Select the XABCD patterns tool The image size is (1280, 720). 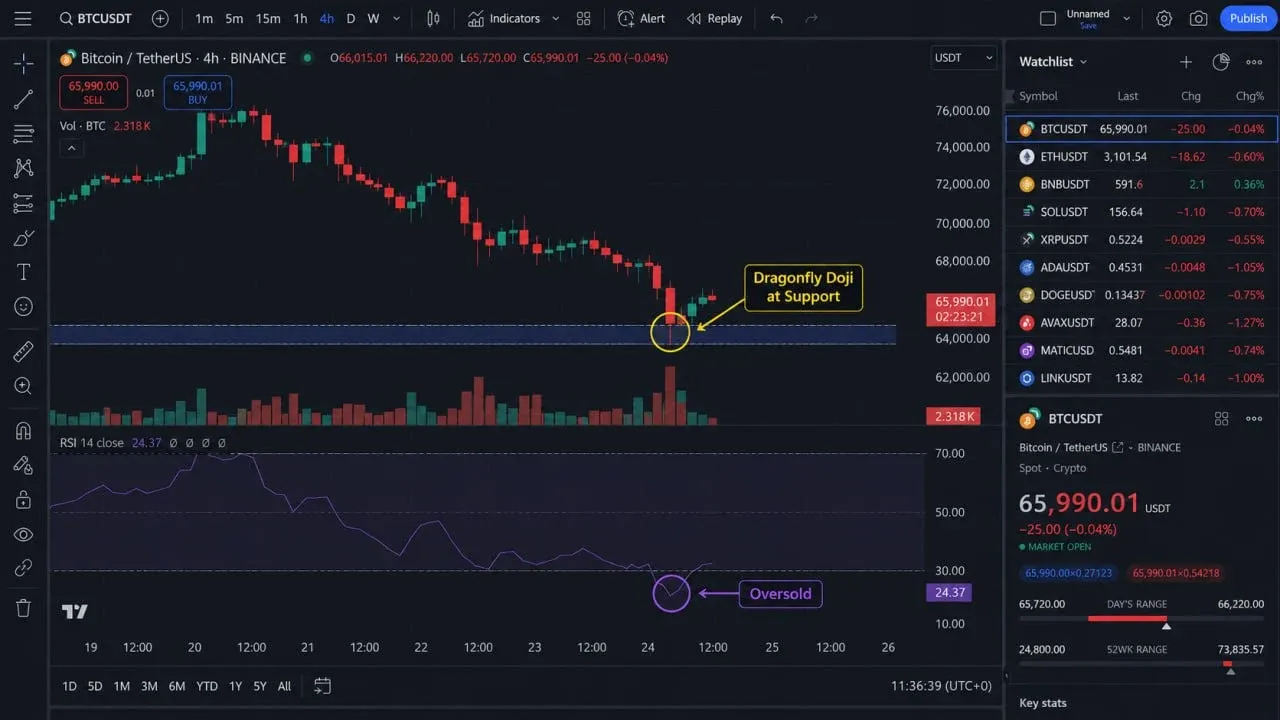[x=23, y=168]
